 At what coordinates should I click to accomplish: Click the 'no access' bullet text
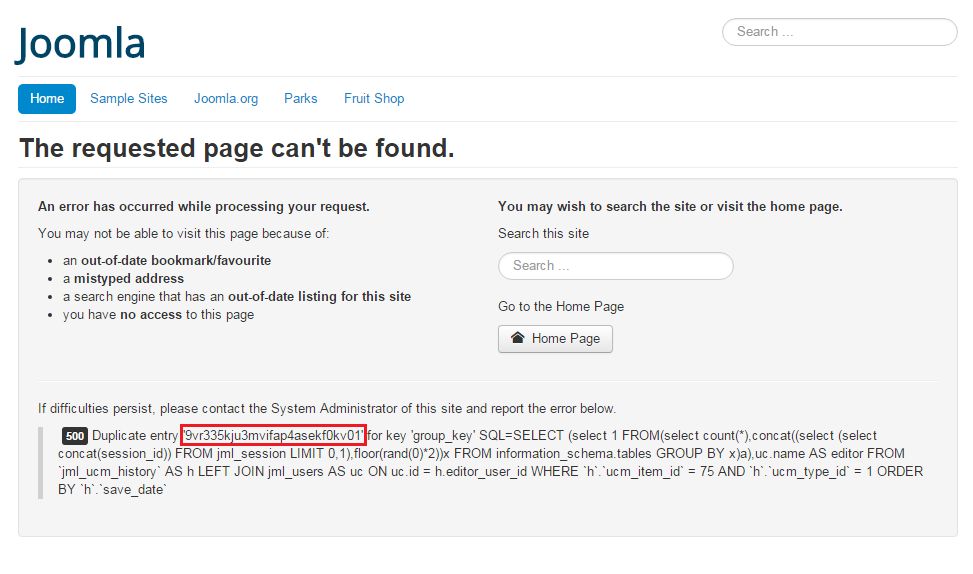pyautogui.click(x=150, y=315)
